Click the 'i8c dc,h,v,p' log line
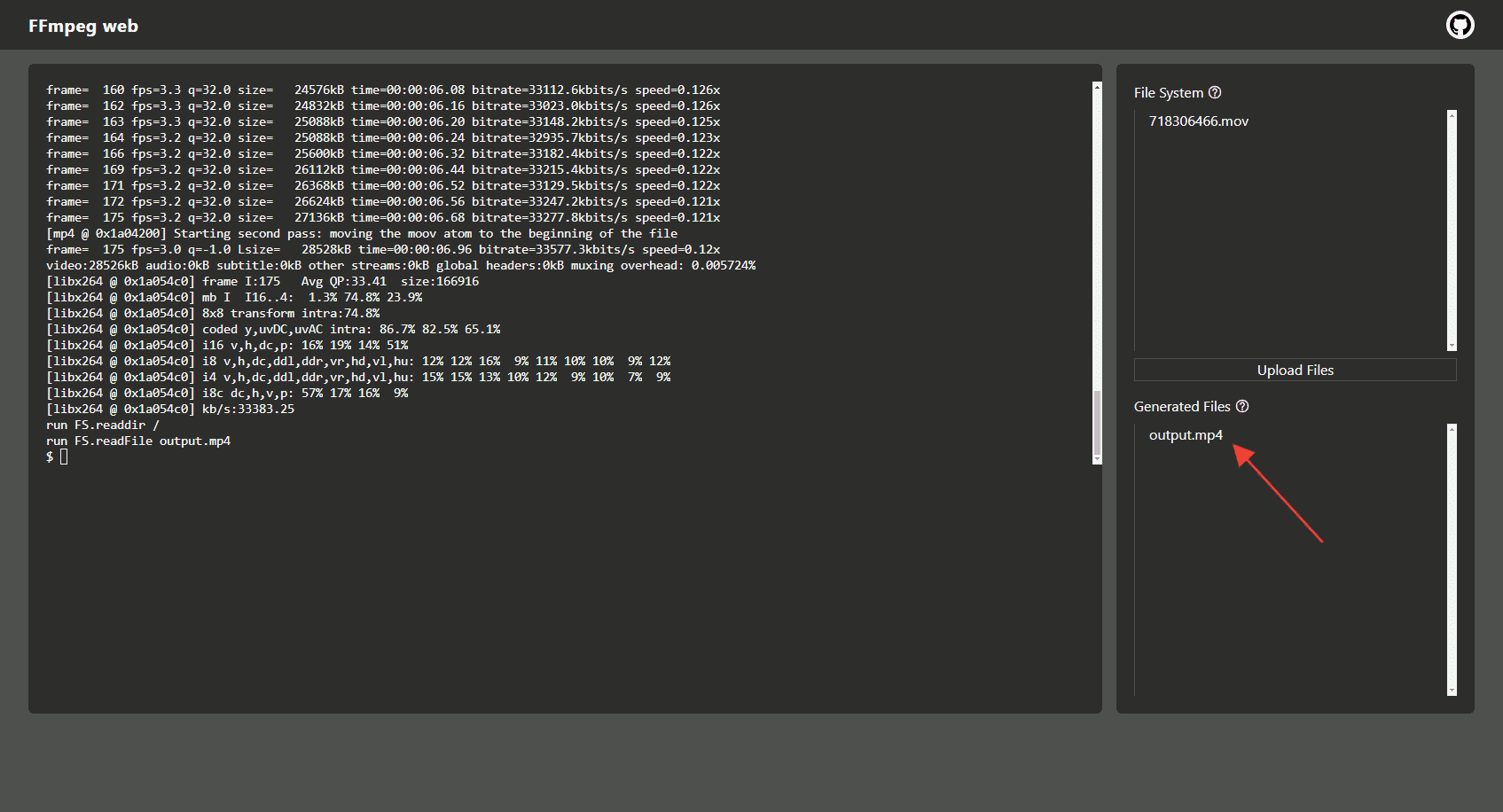Viewport: 1503px width, 812px height. coord(227,393)
